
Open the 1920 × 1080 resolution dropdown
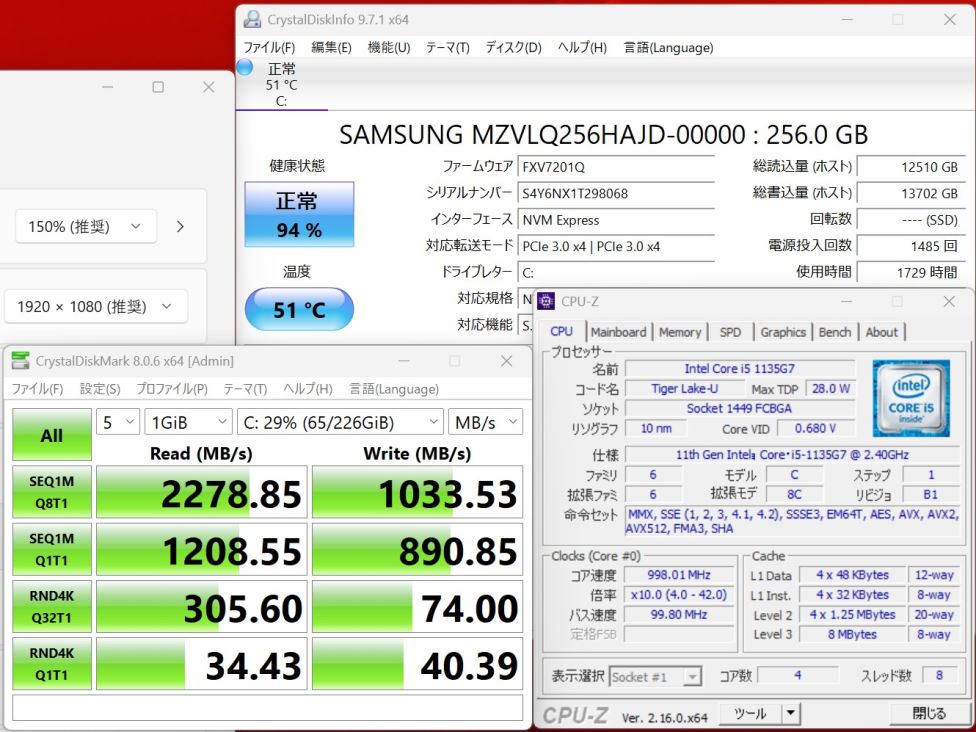96,307
